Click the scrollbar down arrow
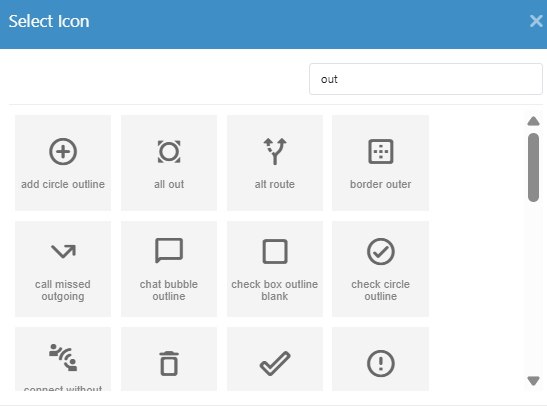547x413 pixels. click(x=533, y=381)
